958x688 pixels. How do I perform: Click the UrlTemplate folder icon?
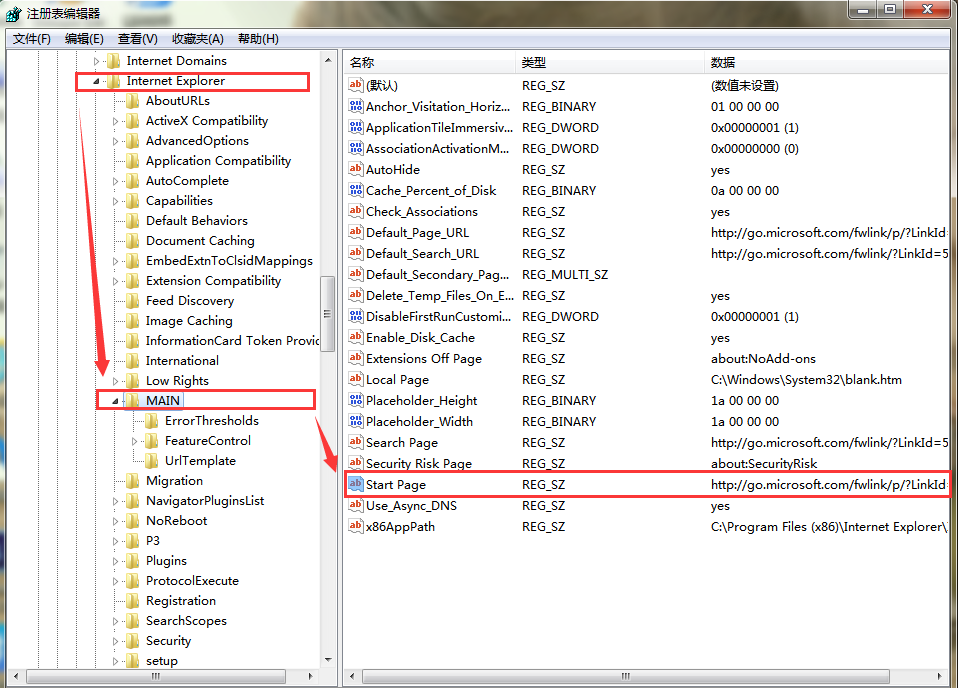(x=152, y=461)
